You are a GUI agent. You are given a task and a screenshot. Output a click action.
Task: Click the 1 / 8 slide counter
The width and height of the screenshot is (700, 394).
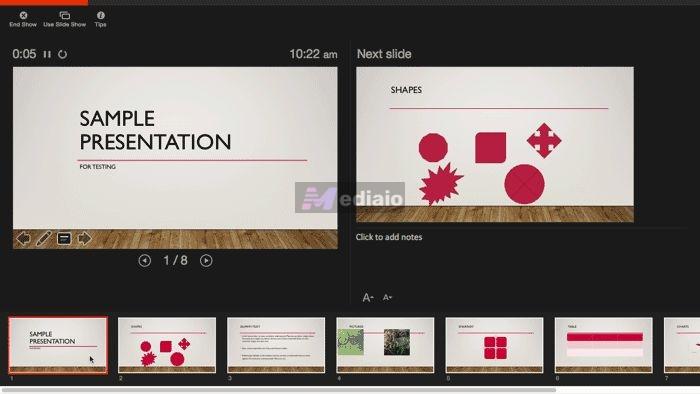175,261
